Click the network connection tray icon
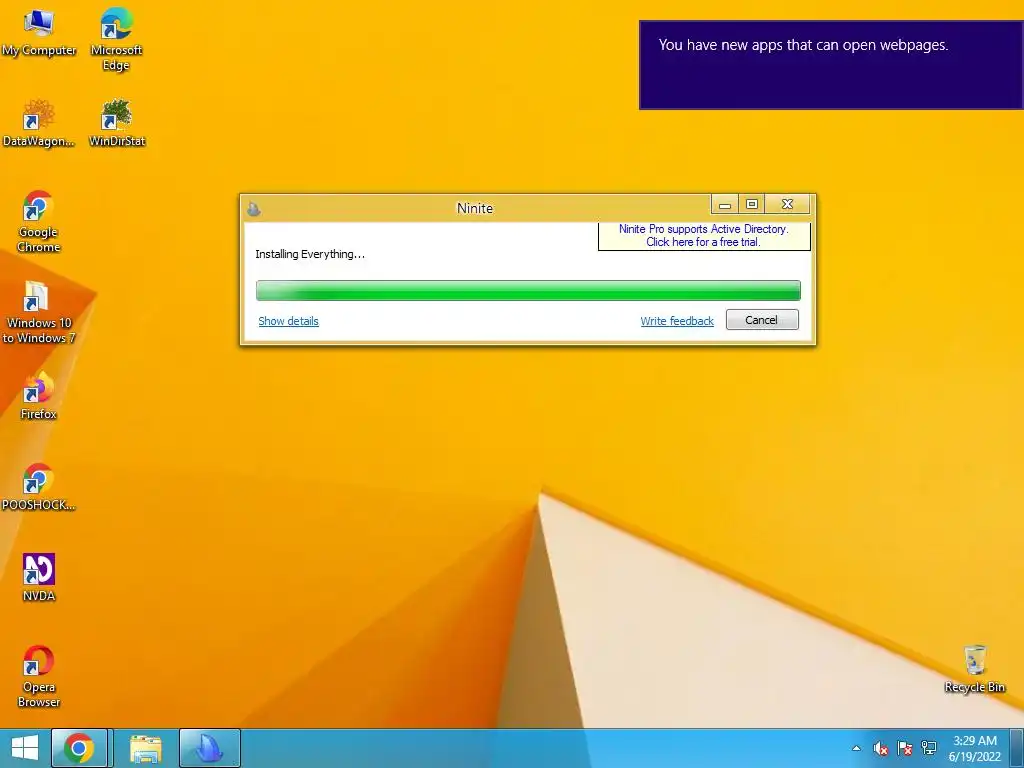 click(x=929, y=748)
